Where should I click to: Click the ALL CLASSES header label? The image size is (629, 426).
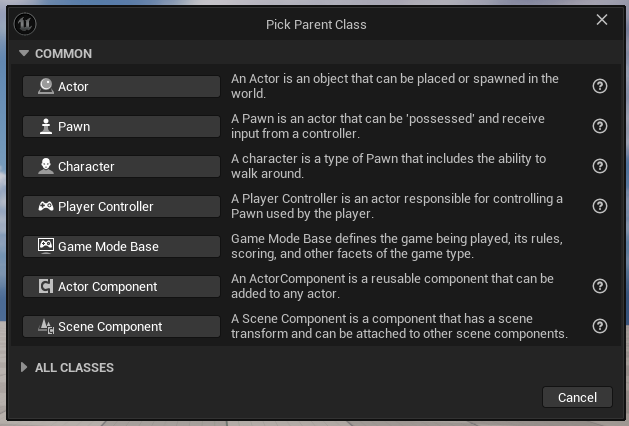pos(74,367)
